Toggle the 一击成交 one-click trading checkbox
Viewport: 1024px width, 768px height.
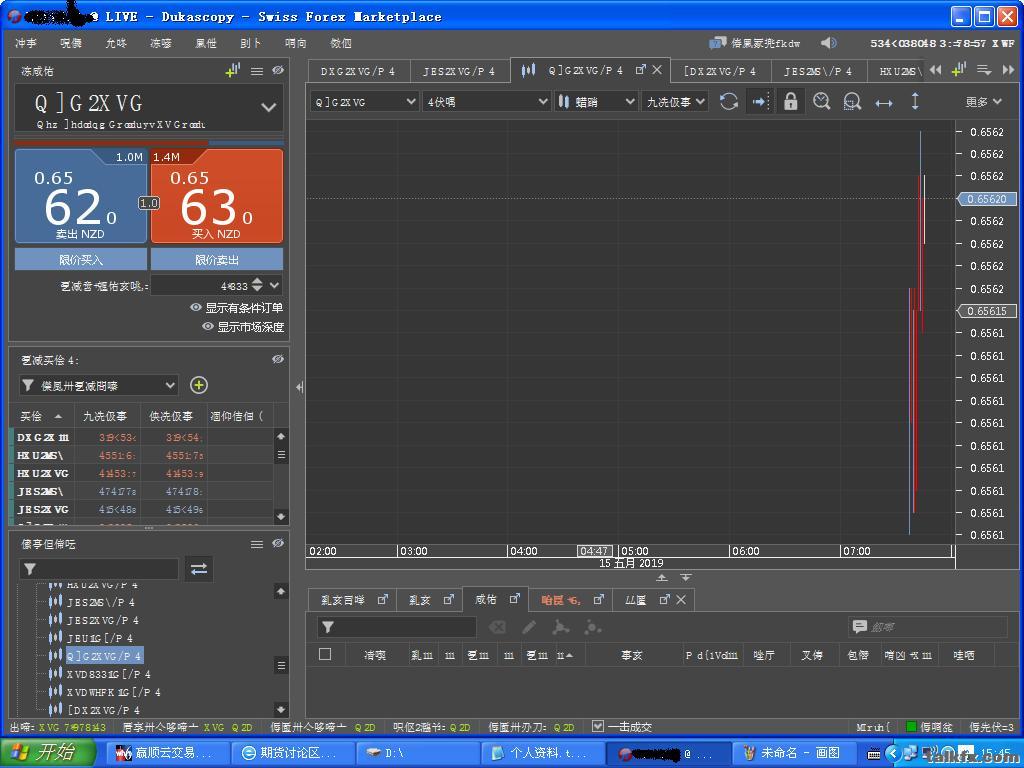[x=598, y=727]
